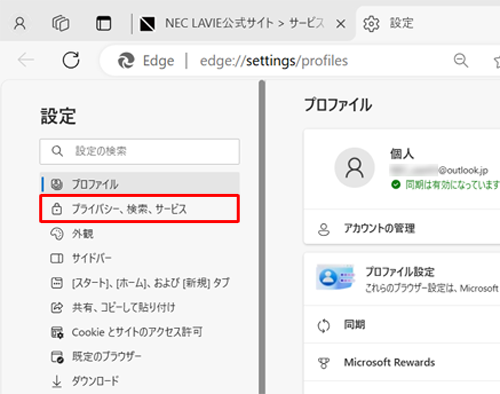Click the back arrow button

26,60
